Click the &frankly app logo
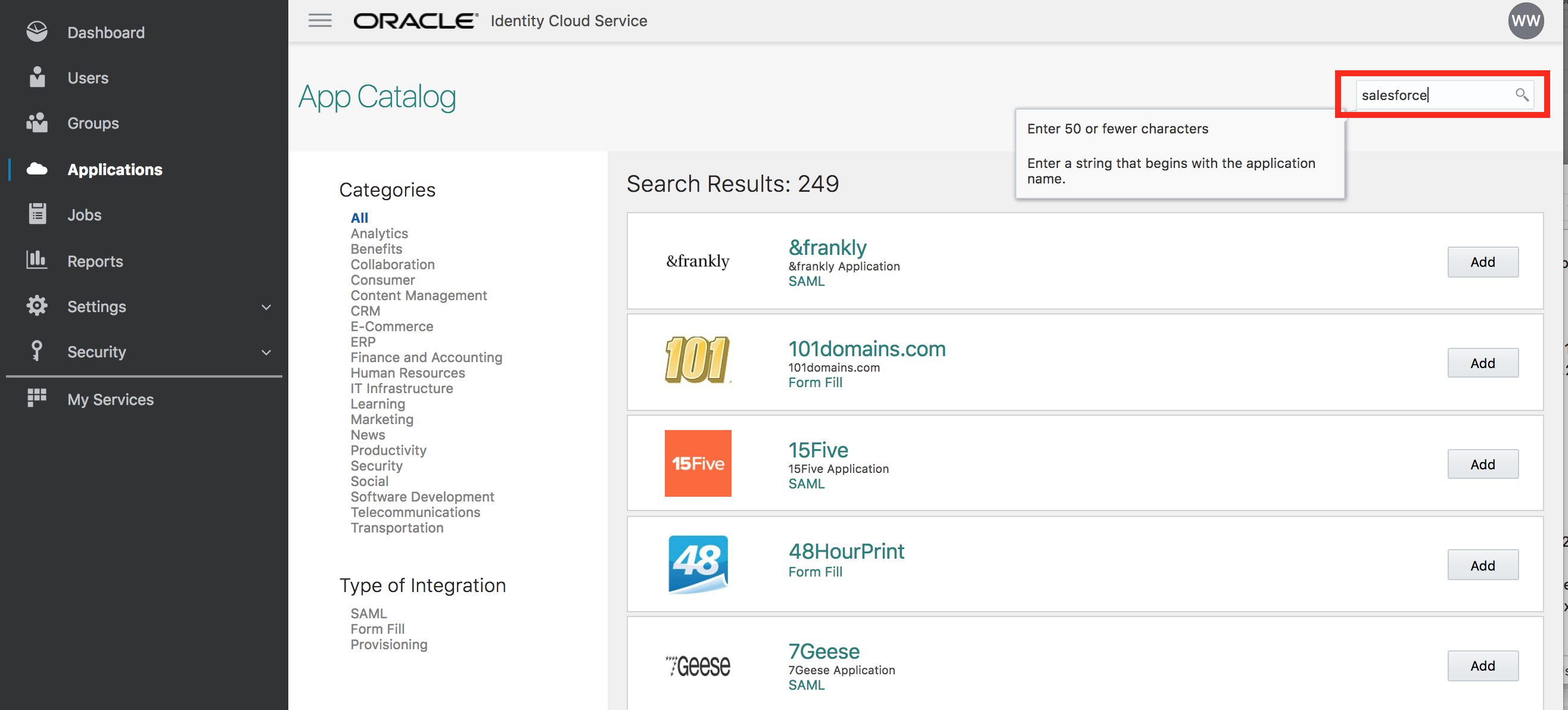1568x710 pixels. [698, 261]
